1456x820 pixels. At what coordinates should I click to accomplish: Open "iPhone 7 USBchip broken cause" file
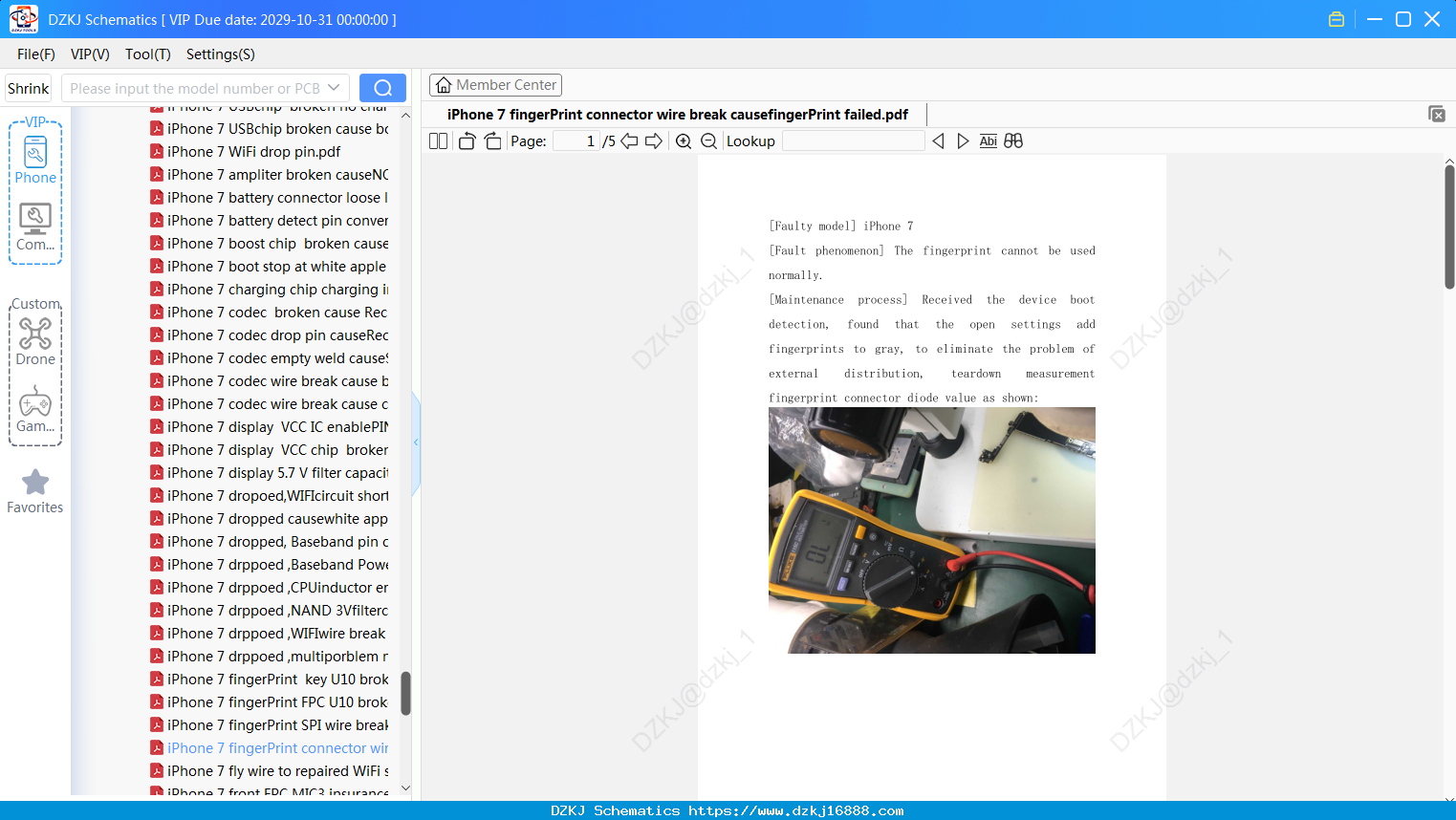[x=270, y=129]
